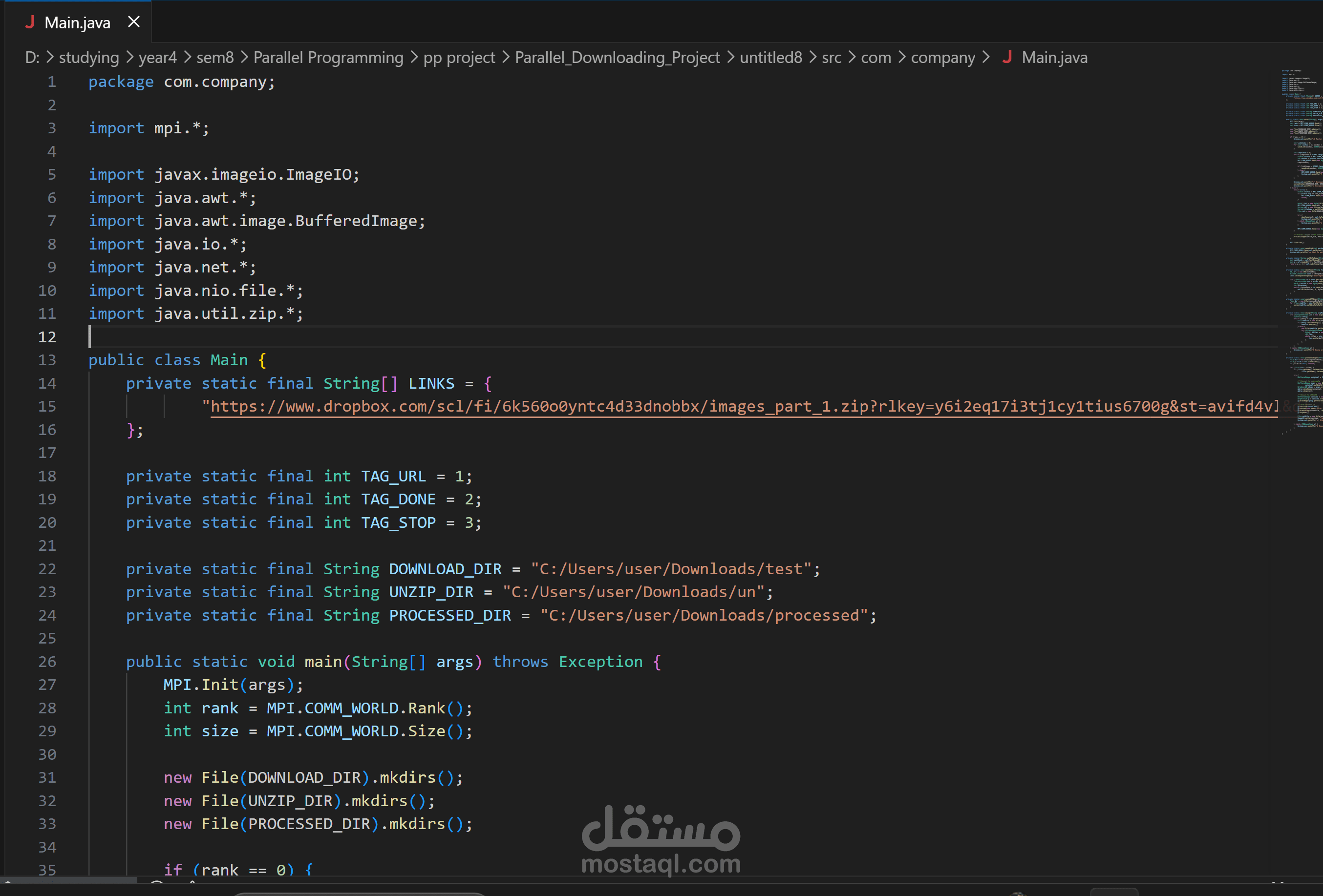
Task: Click 'File(UNZIP_DIR)' on line 32
Action: [271, 801]
